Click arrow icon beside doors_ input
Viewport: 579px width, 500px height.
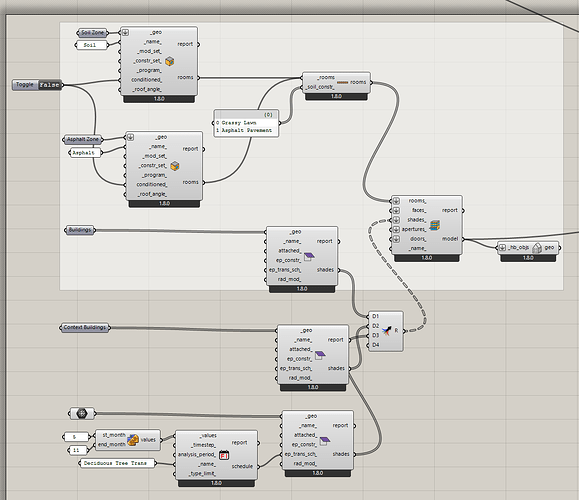[396, 239]
